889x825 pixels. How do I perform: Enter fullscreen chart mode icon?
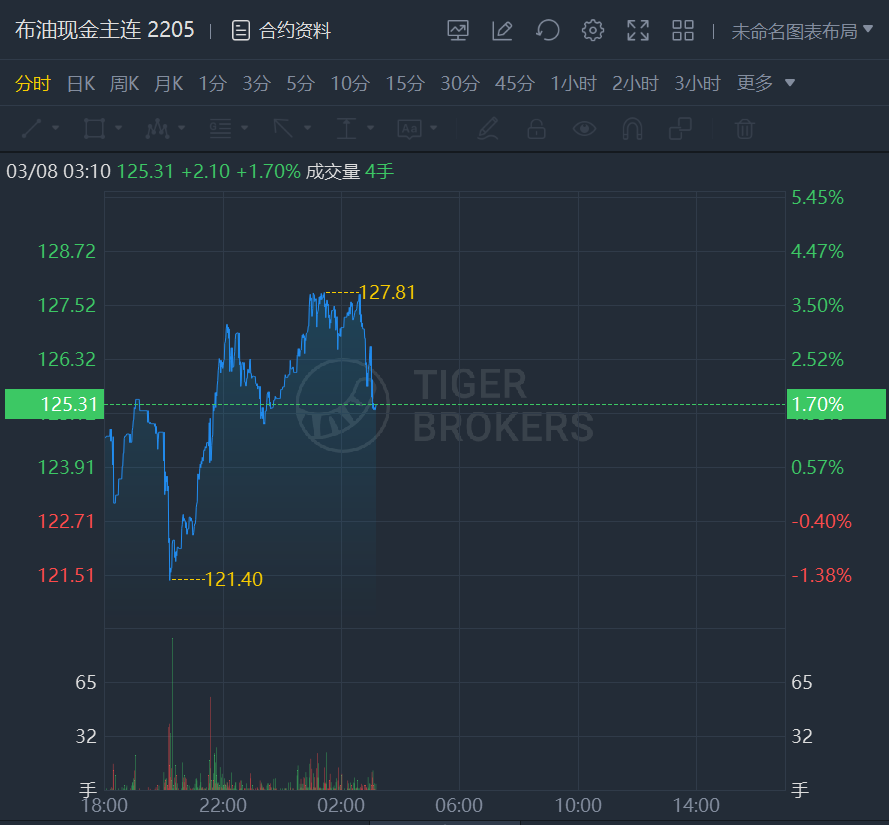click(638, 30)
